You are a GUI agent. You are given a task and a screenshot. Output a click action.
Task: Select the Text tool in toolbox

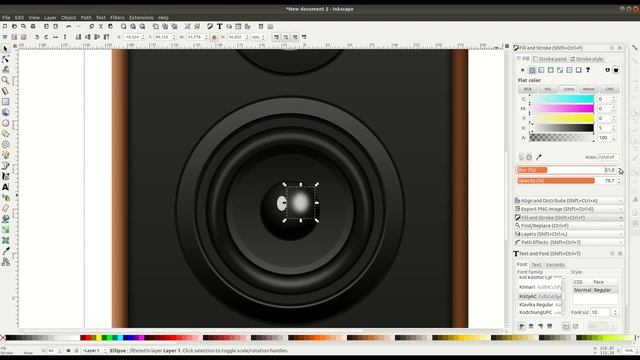pos(5,187)
